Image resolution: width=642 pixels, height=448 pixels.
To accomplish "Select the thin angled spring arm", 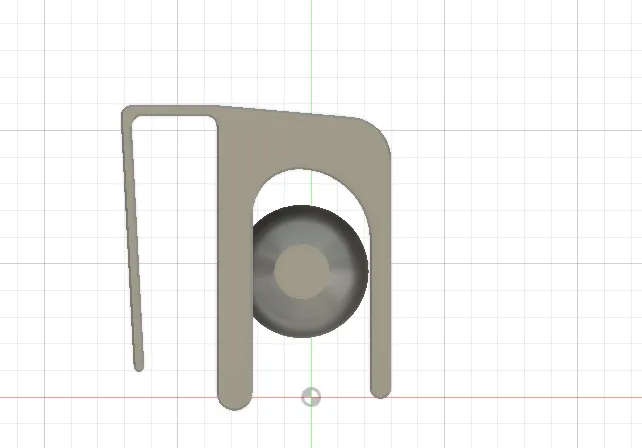I will coord(134,242).
